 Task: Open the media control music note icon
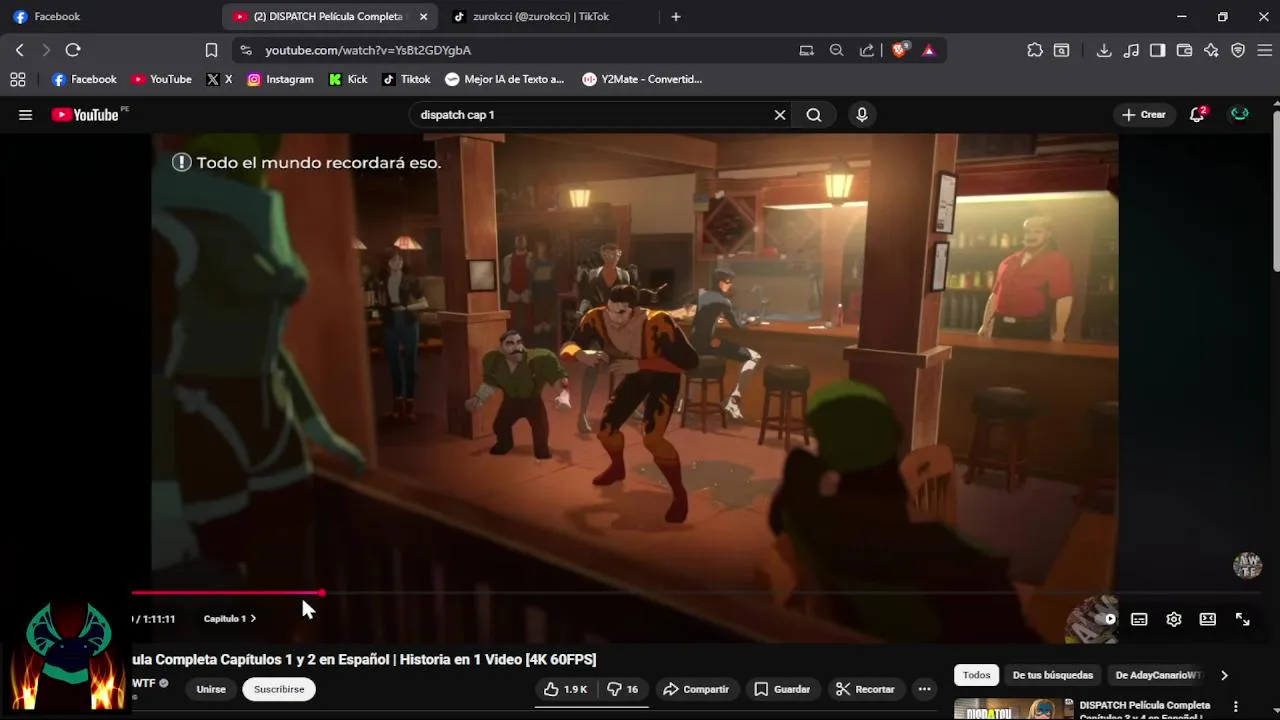(x=1131, y=50)
